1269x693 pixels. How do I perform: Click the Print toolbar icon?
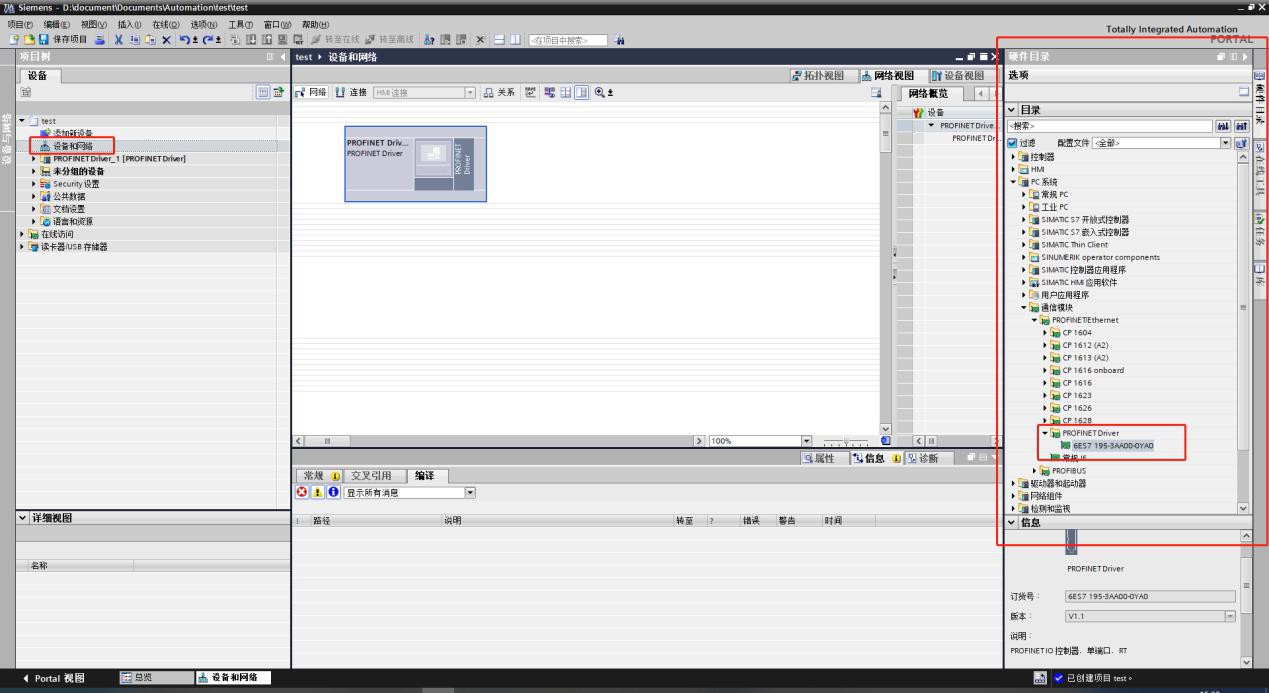100,40
